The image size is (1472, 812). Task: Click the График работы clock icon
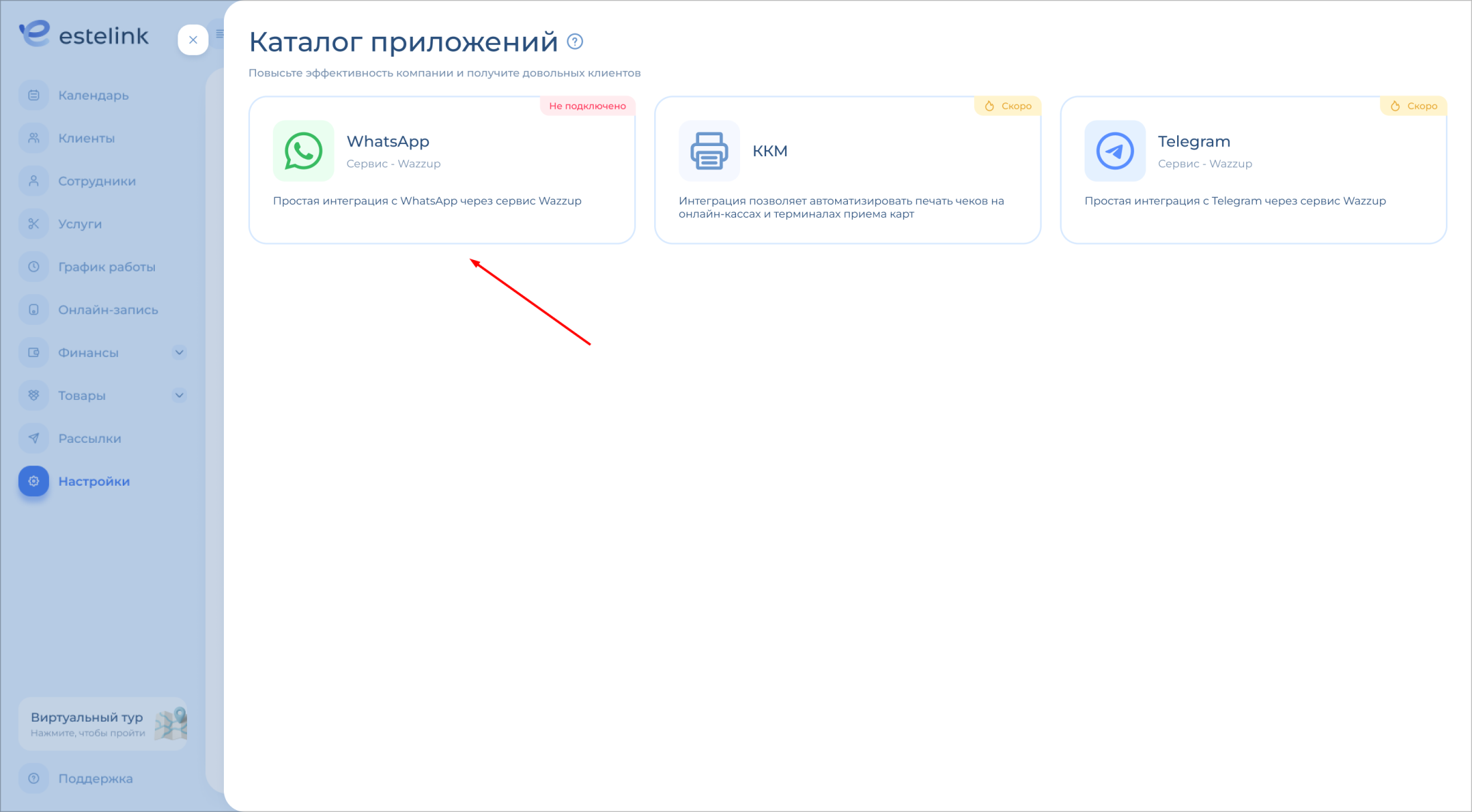[x=34, y=267]
